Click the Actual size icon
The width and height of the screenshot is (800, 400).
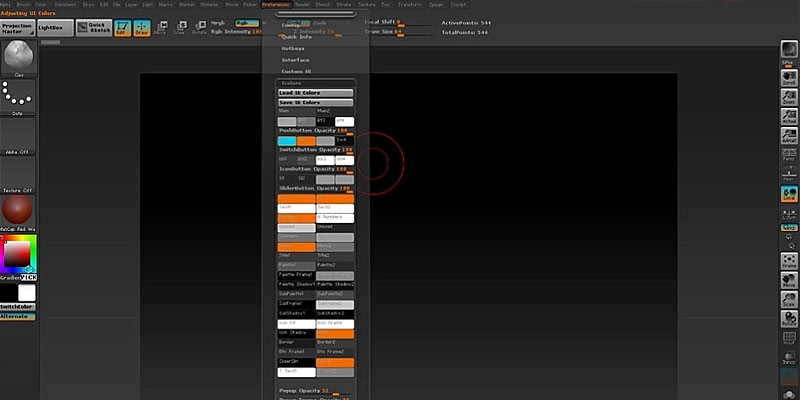[789, 117]
